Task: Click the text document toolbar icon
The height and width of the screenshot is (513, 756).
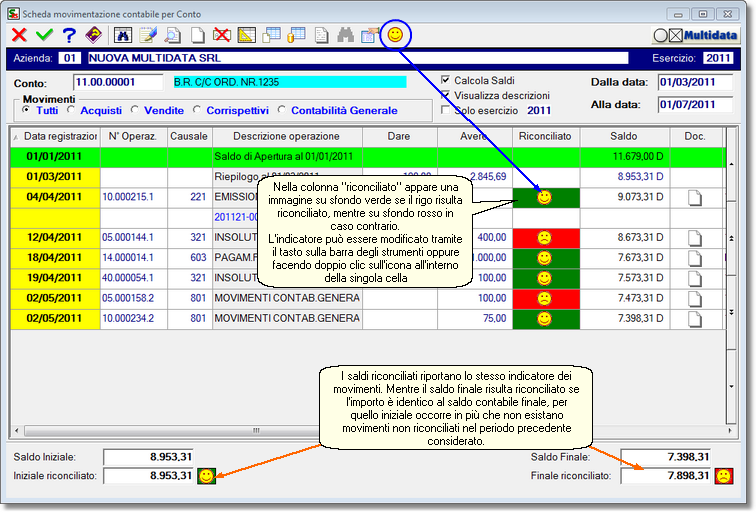Action: pyautogui.click(x=321, y=35)
